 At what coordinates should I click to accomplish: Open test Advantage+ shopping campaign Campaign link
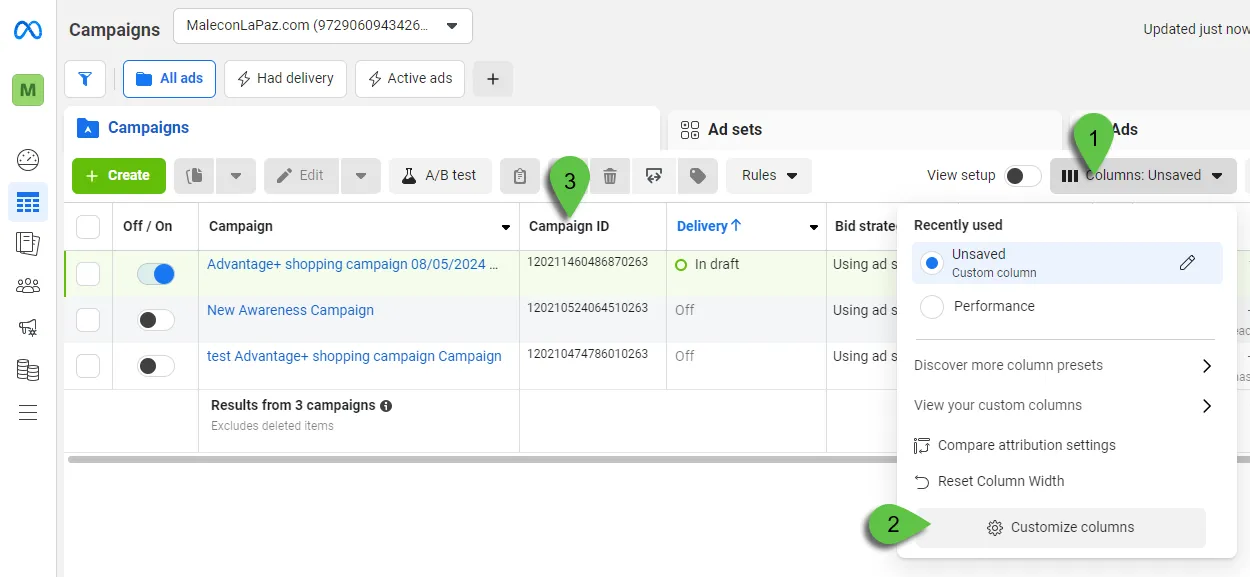[x=354, y=356]
